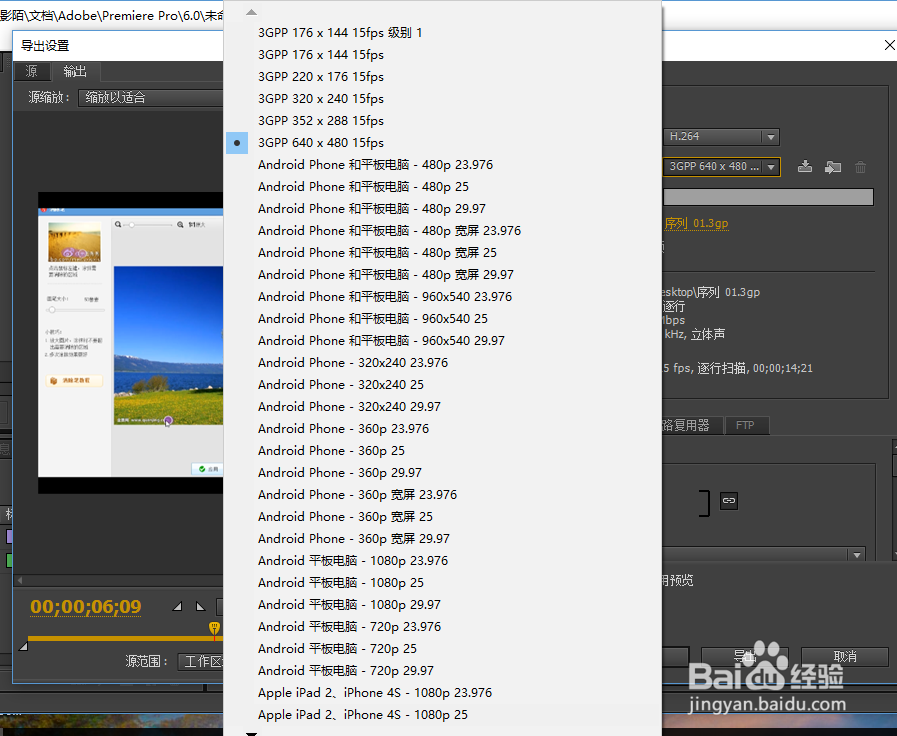Open the H.264 format dropdown

[x=721, y=137]
